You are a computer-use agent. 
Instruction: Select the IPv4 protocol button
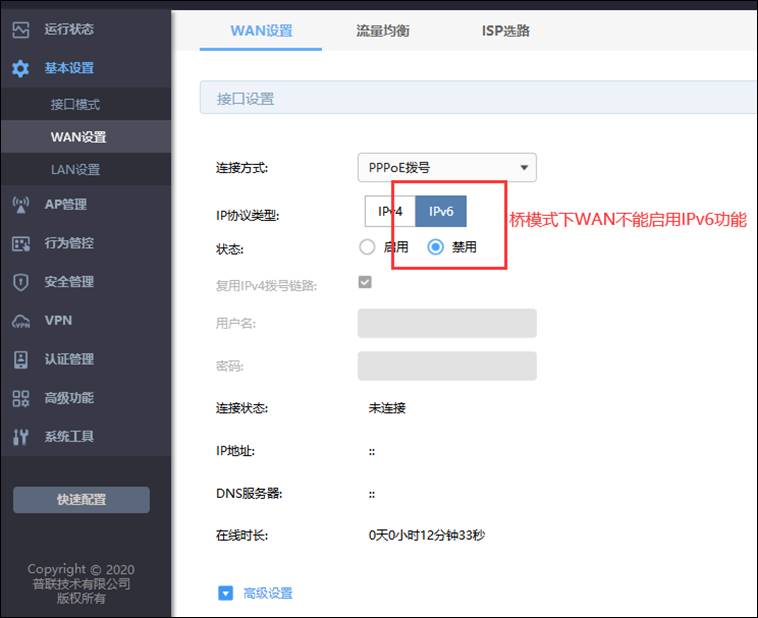[390, 211]
